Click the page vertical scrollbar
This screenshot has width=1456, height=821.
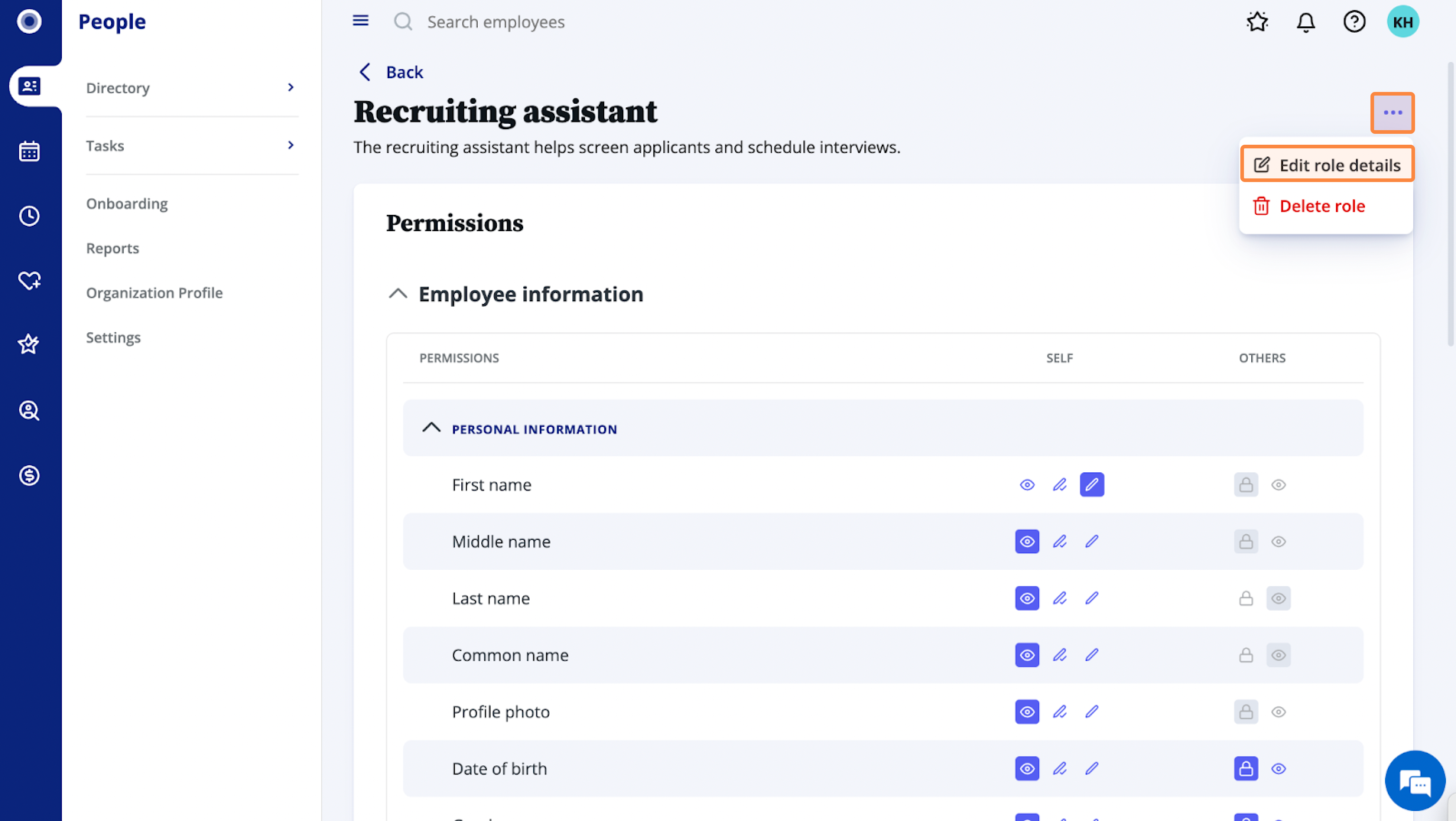[1451, 203]
